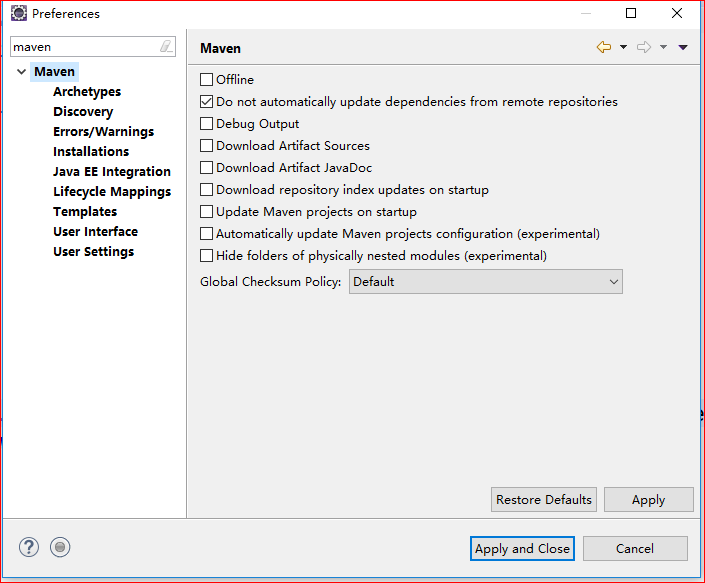The height and width of the screenshot is (583, 705).
Task: Enable Automatically update Maven projects configuration
Action: pyautogui.click(x=206, y=234)
